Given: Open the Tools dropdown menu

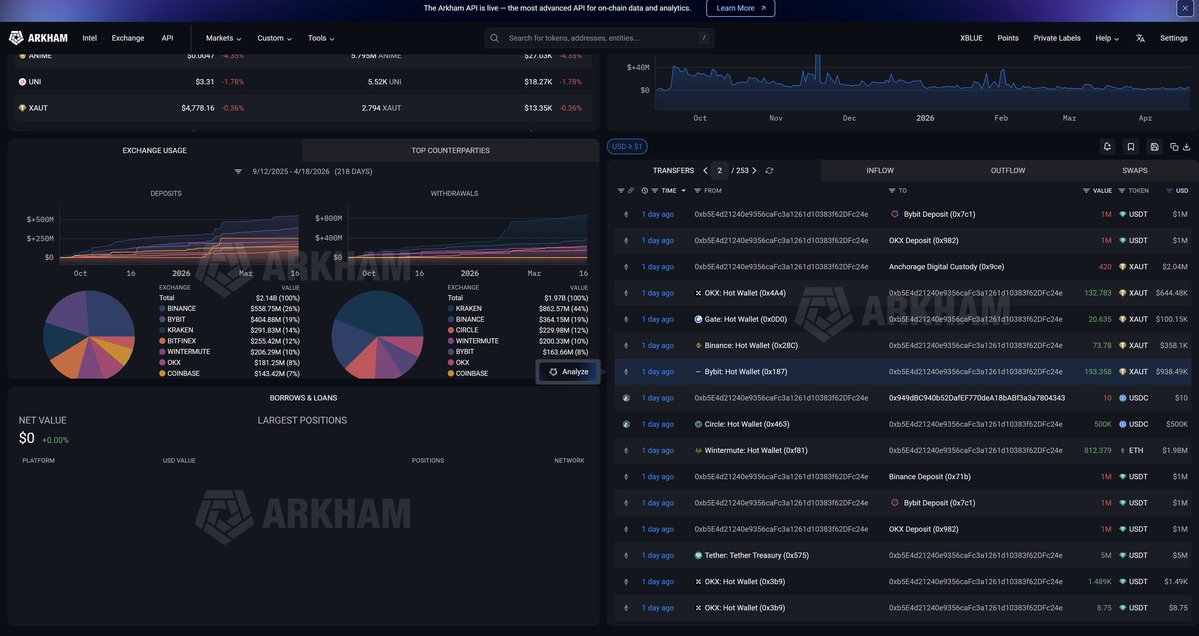Looking at the screenshot, I should point(321,38).
